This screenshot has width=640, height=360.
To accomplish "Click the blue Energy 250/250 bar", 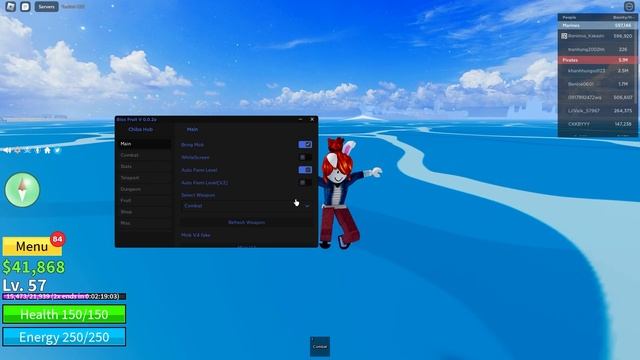I will tap(64, 337).
